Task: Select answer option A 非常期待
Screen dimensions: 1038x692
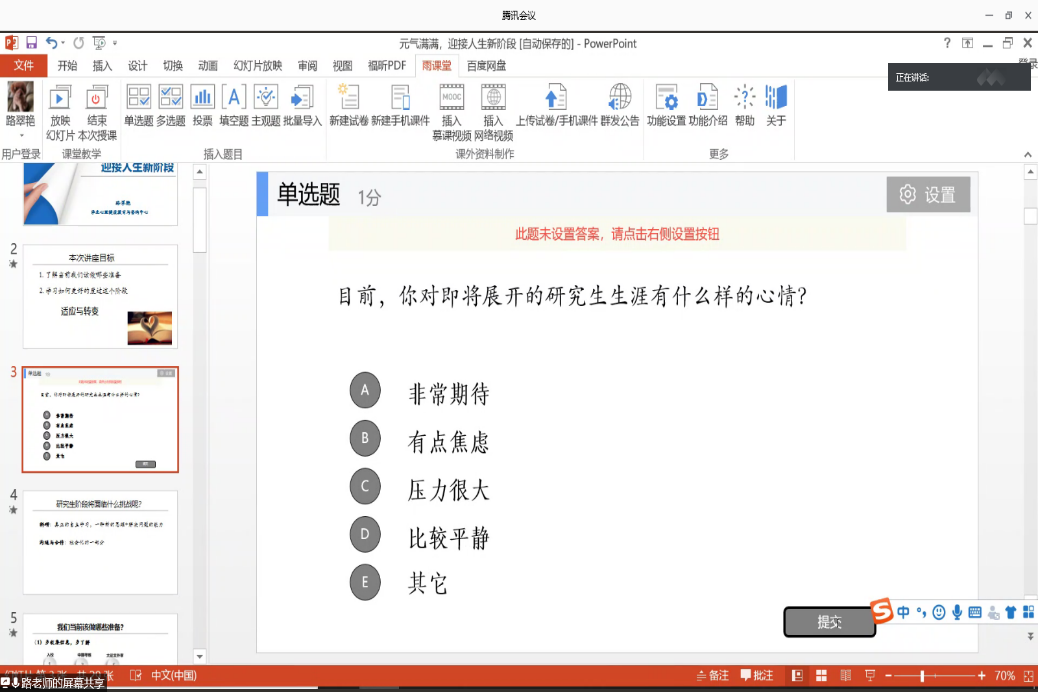Action: pos(366,391)
